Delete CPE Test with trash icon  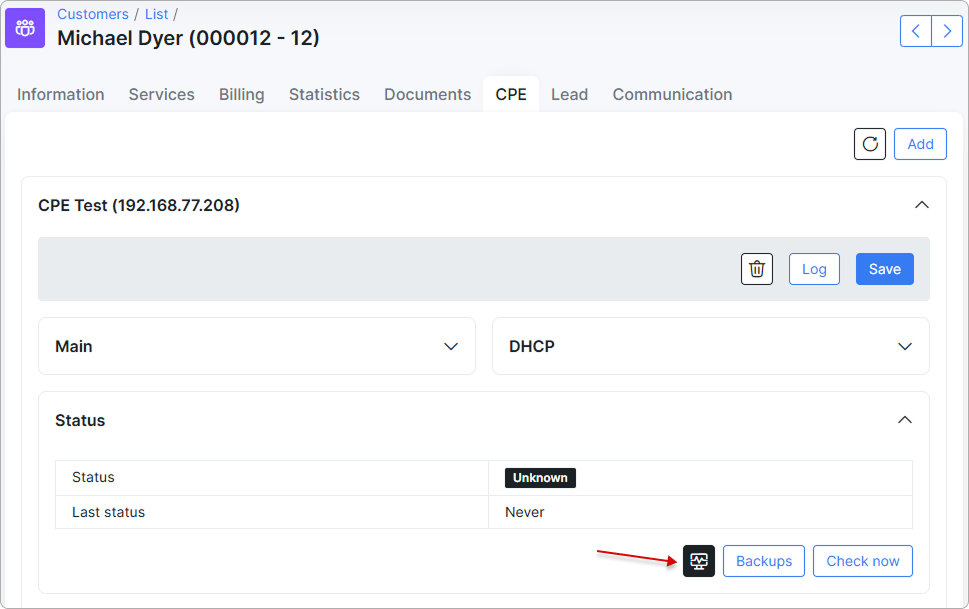756,269
